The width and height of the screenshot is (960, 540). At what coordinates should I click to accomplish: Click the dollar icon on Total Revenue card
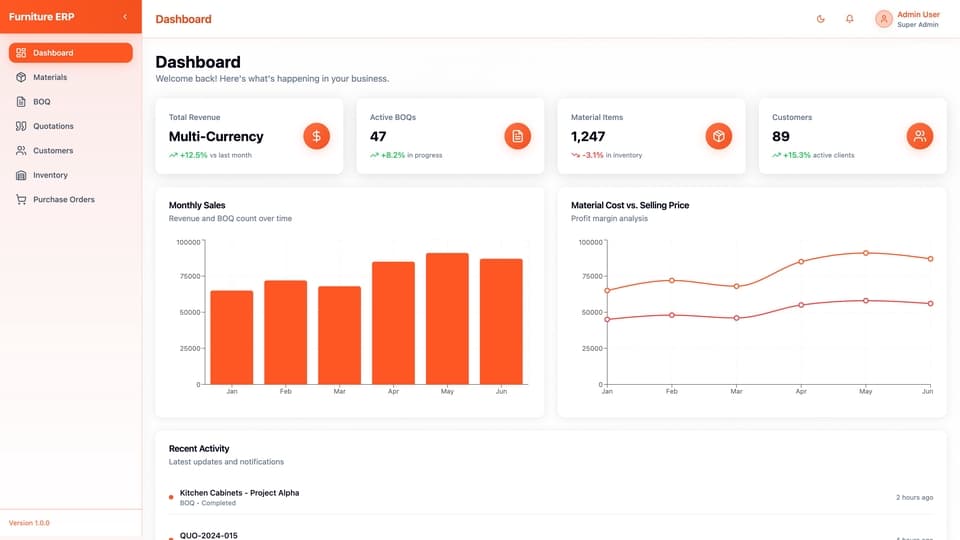(317, 136)
